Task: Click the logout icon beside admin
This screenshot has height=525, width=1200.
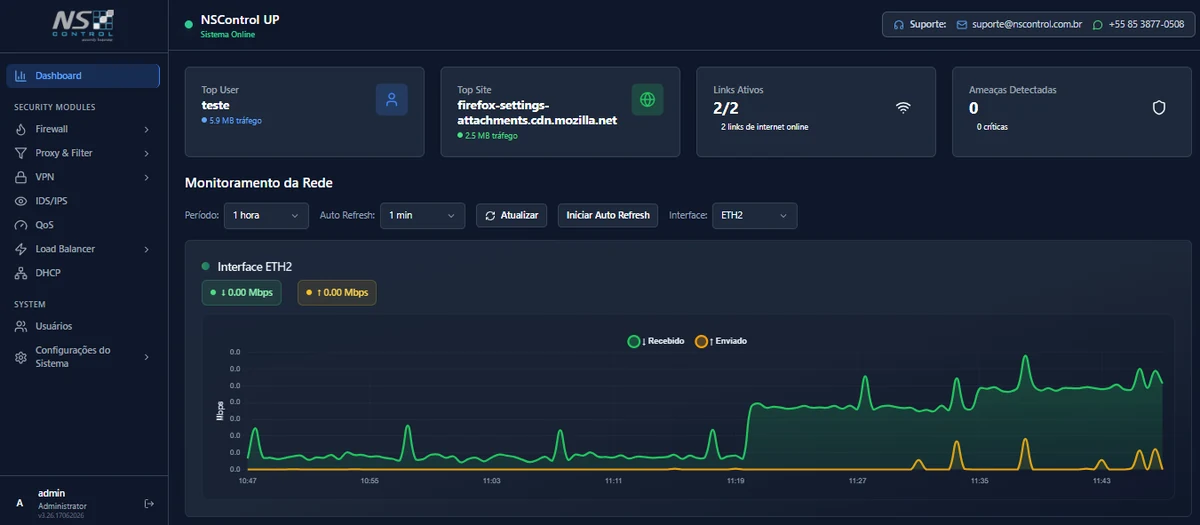Action: 149,503
